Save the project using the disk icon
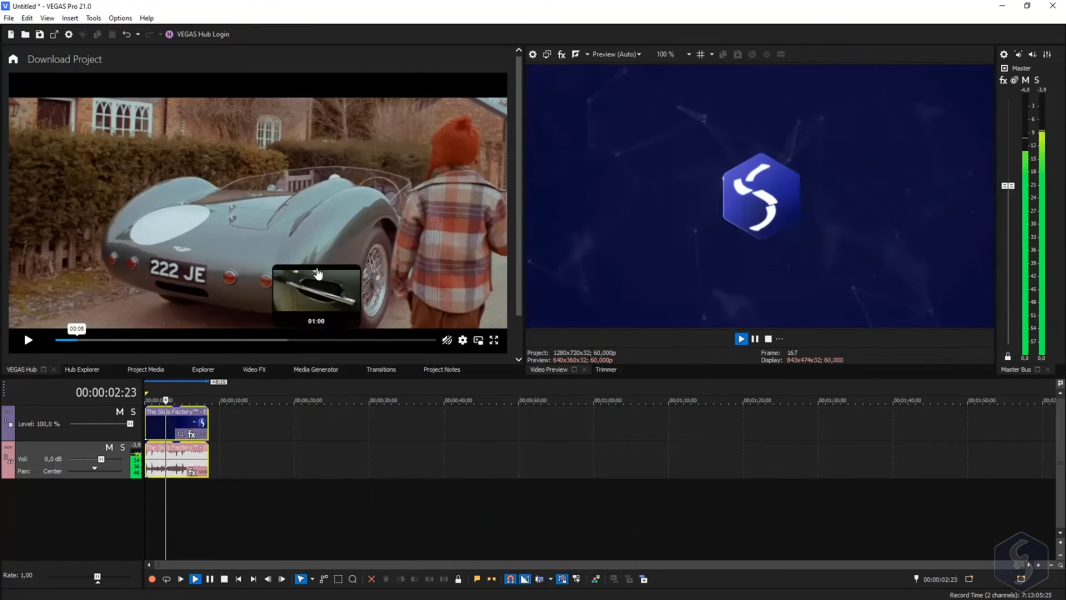 39,34
